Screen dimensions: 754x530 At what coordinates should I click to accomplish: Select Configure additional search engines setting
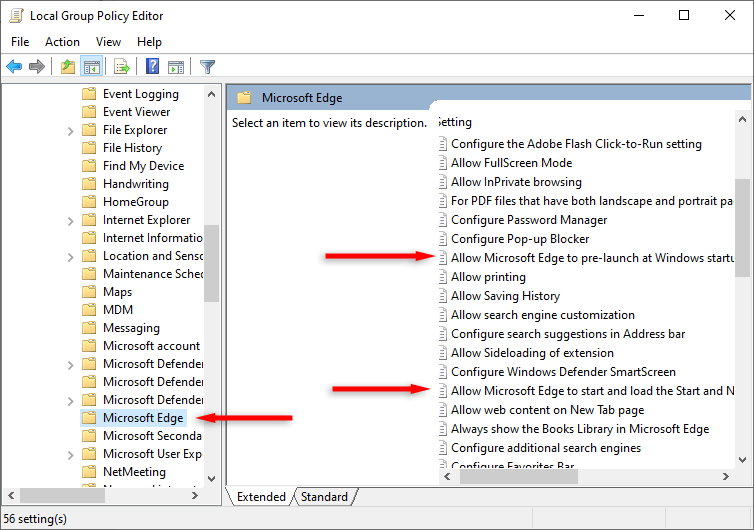[546, 448]
